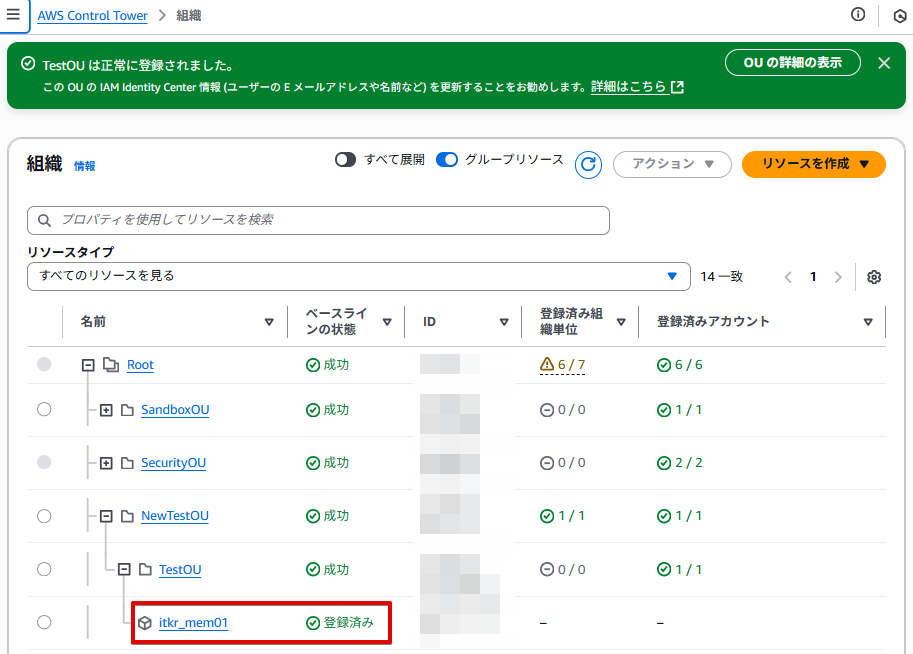Sort by the ID column

504,322
